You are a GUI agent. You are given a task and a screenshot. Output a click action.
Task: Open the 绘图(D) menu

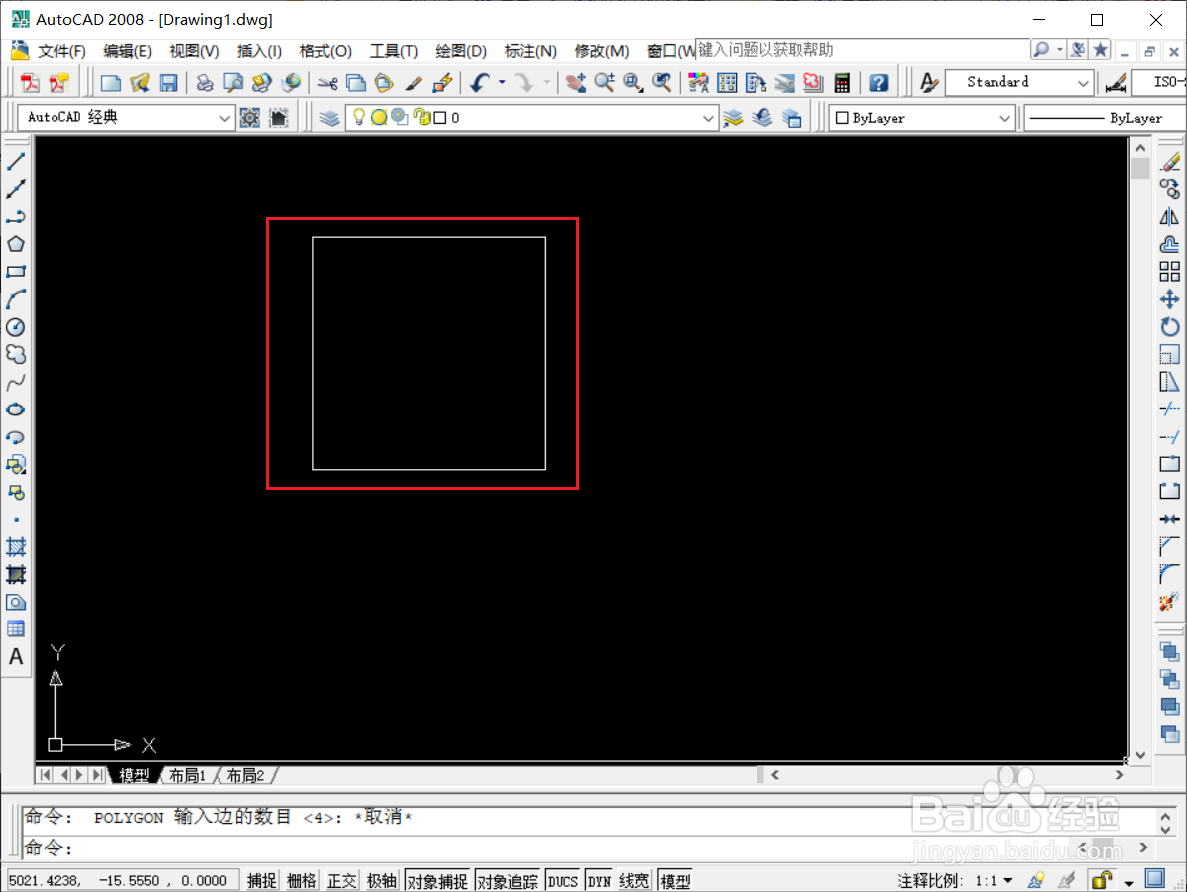click(461, 51)
